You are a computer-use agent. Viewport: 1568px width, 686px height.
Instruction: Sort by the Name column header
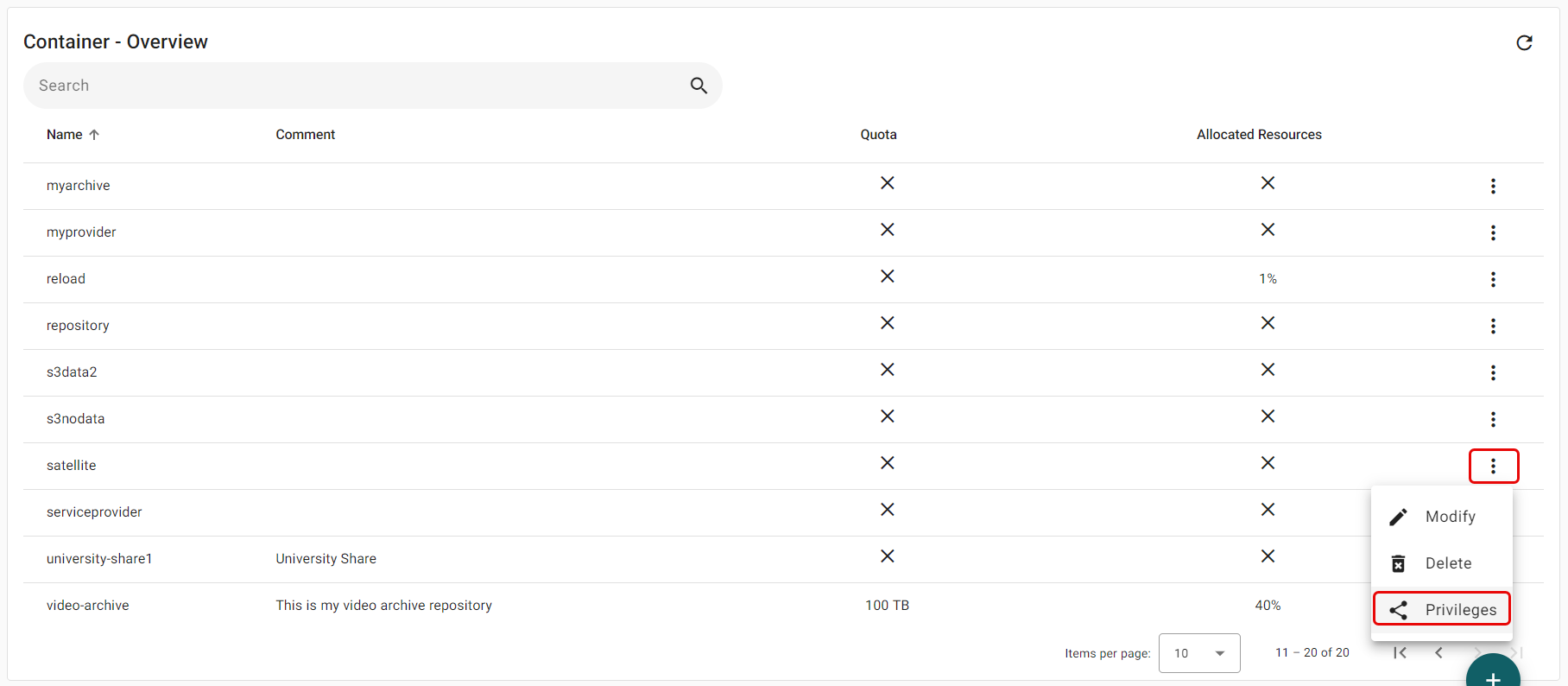(x=66, y=135)
